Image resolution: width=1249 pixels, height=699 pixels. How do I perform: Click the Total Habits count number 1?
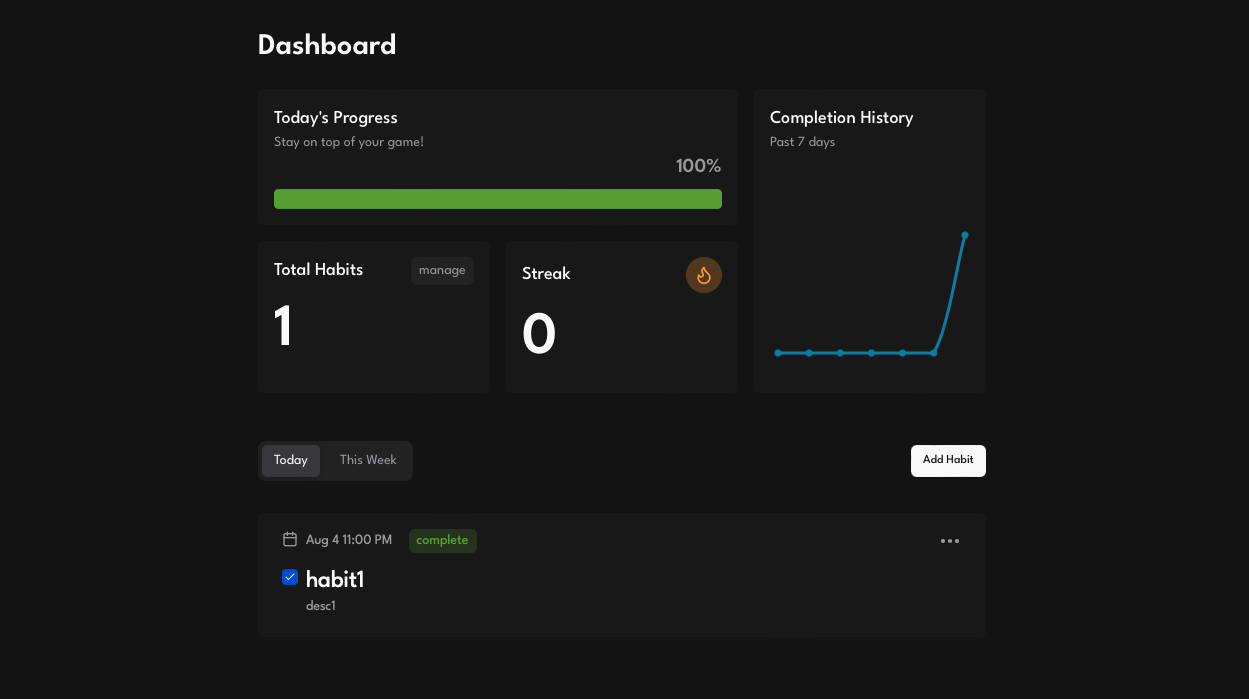pyautogui.click(x=284, y=327)
